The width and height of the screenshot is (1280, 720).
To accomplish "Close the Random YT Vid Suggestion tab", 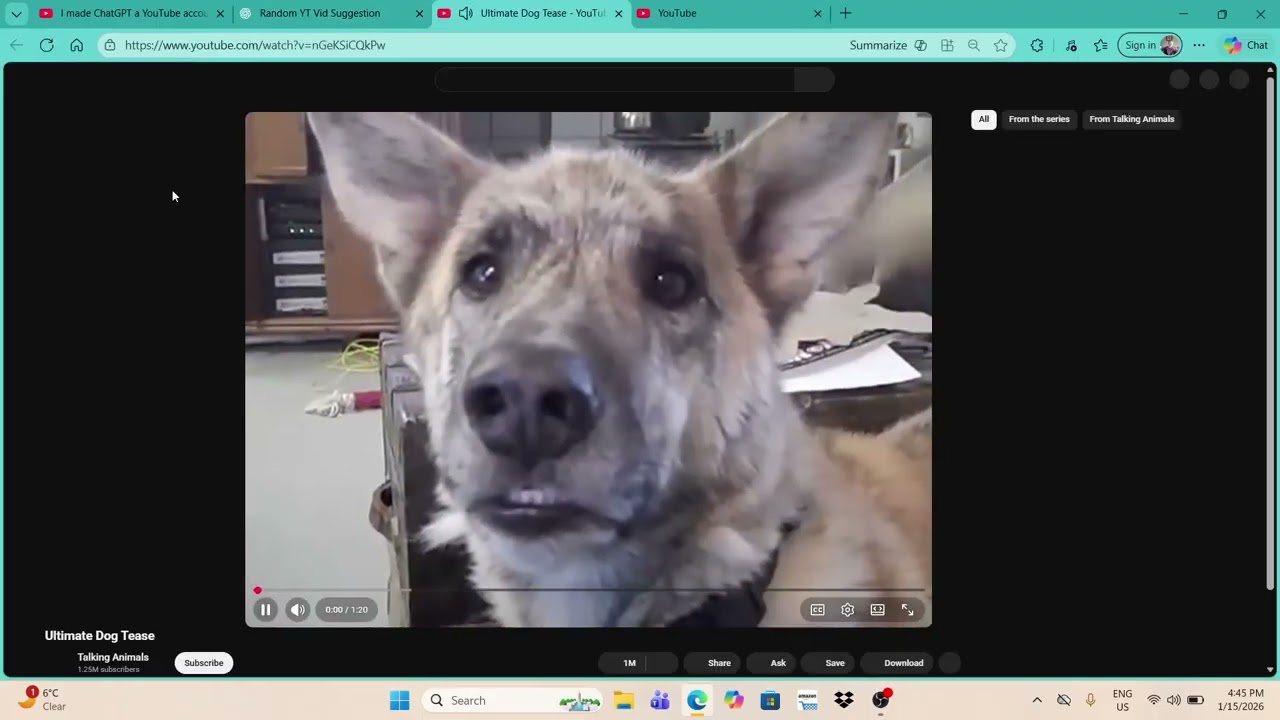I will pyautogui.click(x=419, y=13).
